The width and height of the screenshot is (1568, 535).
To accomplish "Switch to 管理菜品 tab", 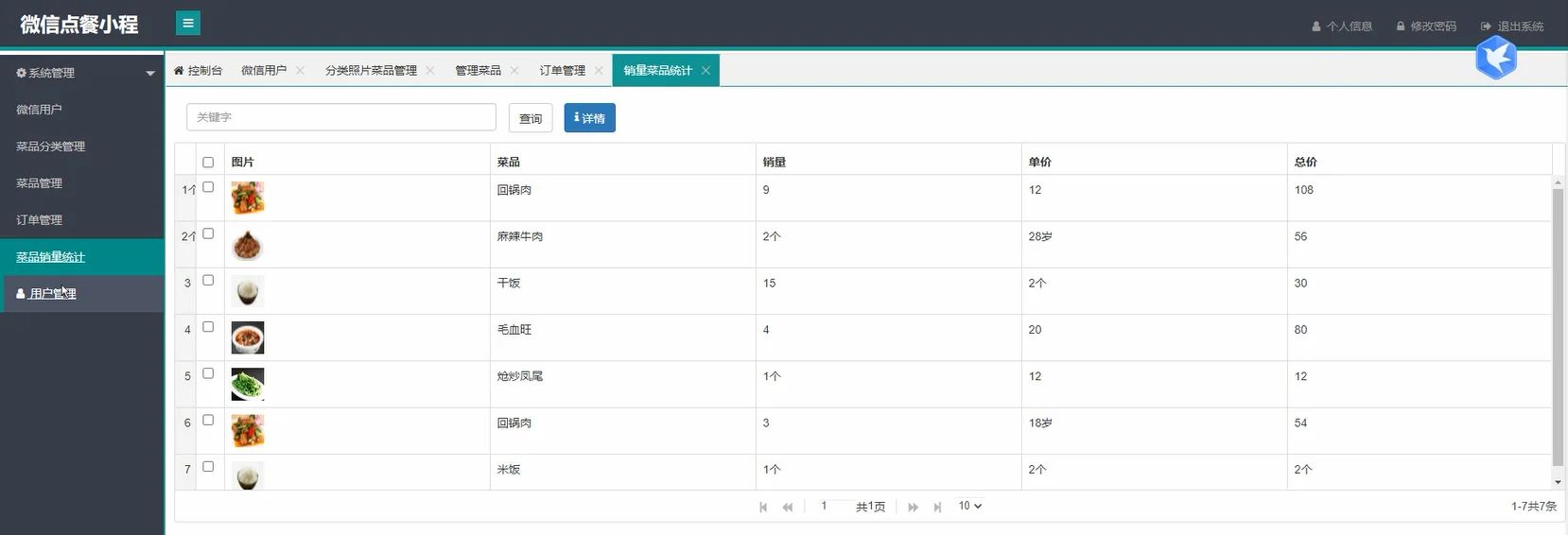I will click(x=479, y=70).
